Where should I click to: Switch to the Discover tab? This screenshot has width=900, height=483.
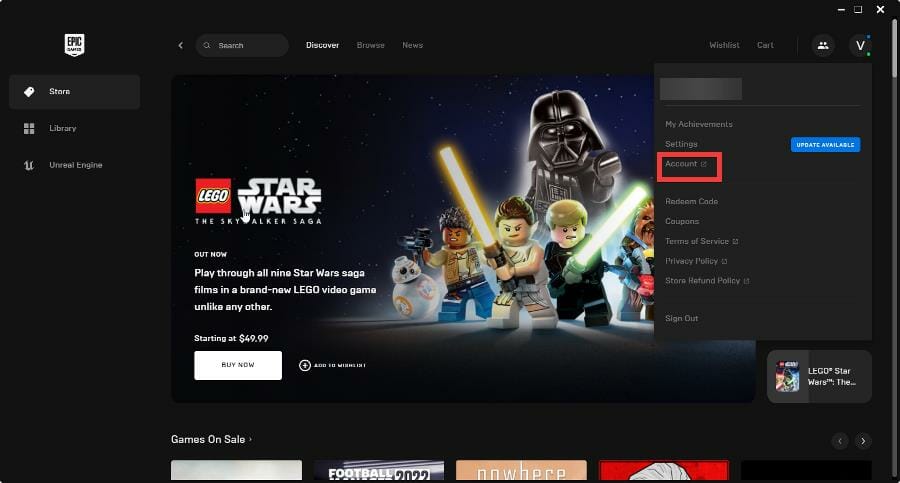coord(323,45)
